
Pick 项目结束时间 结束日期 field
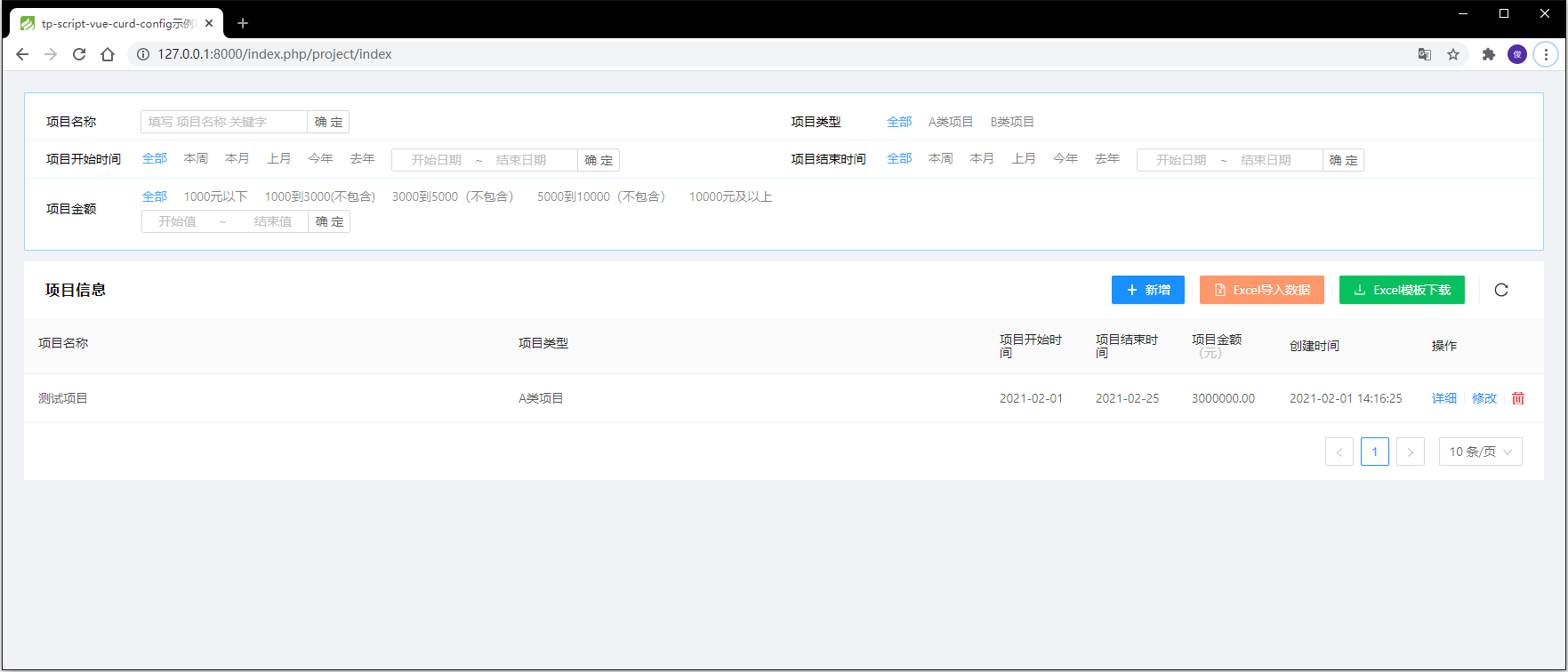tap(1266, 160)
